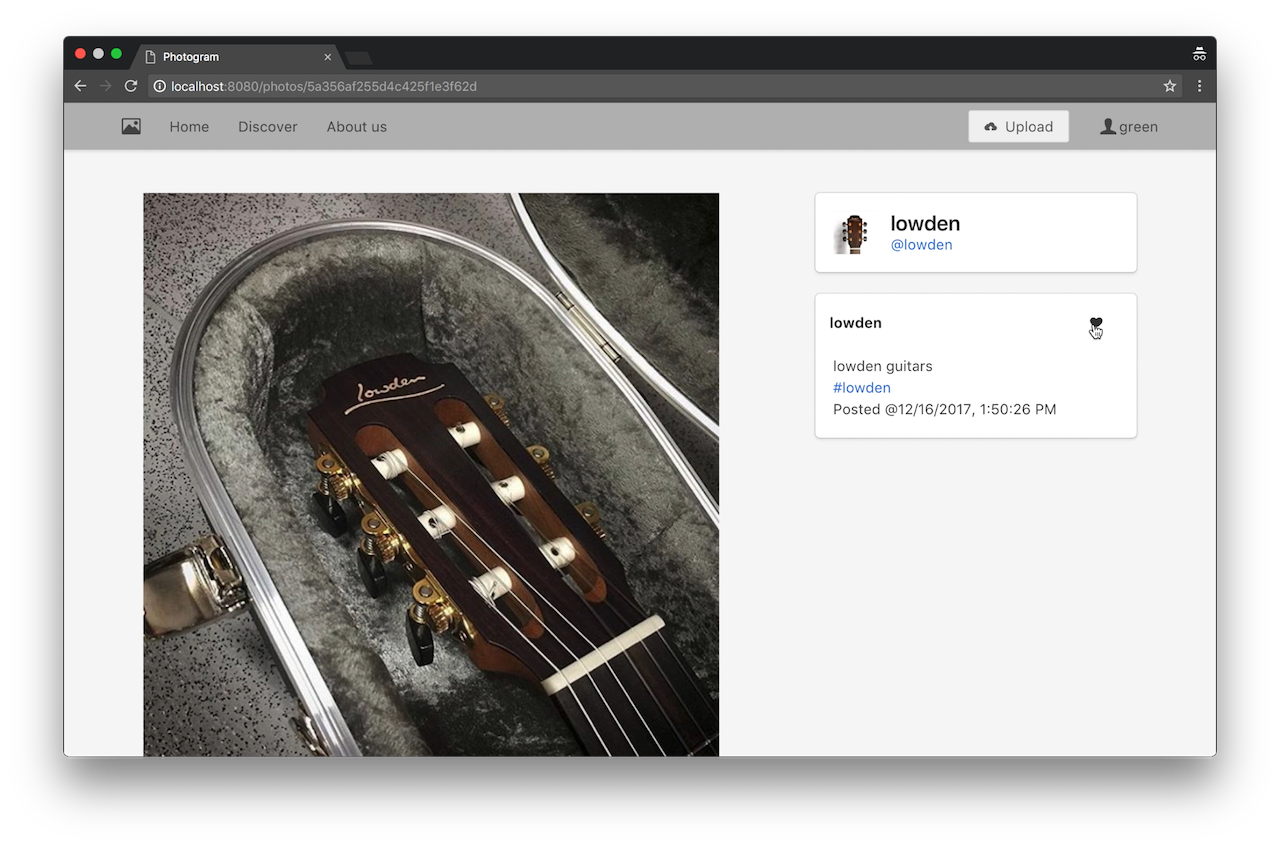This screenshot has height=847, width=1280.
Task: Click the incognito icon in title bar
Action: [x=1199, y=54]
